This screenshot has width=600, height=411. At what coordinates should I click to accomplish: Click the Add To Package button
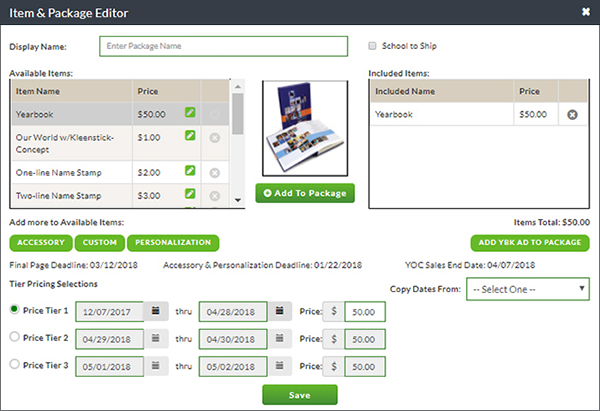point(305,192)
